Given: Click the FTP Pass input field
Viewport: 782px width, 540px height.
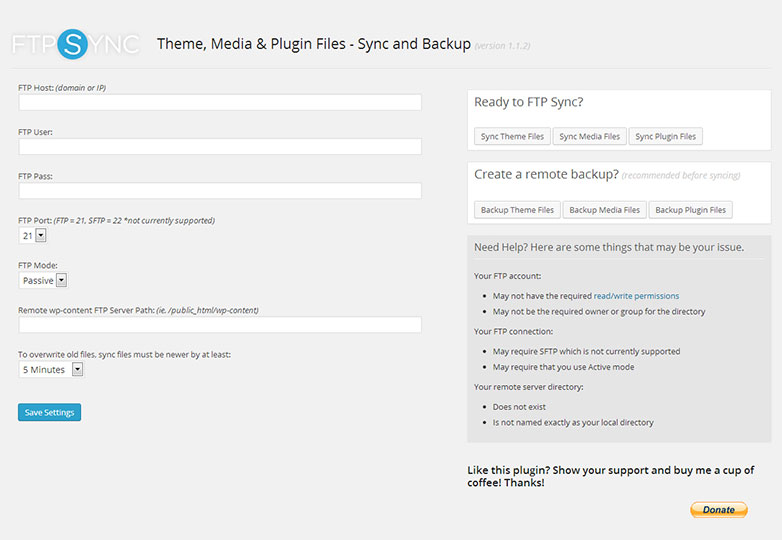Looking at the screenshot, I should (220, 190).
